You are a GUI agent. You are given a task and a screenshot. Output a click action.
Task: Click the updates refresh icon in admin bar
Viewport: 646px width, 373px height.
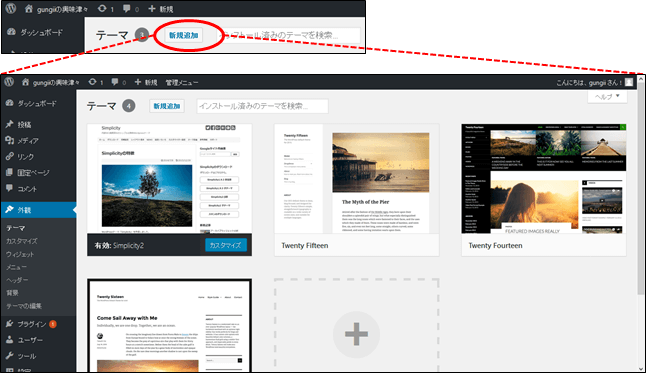(93, 82)
